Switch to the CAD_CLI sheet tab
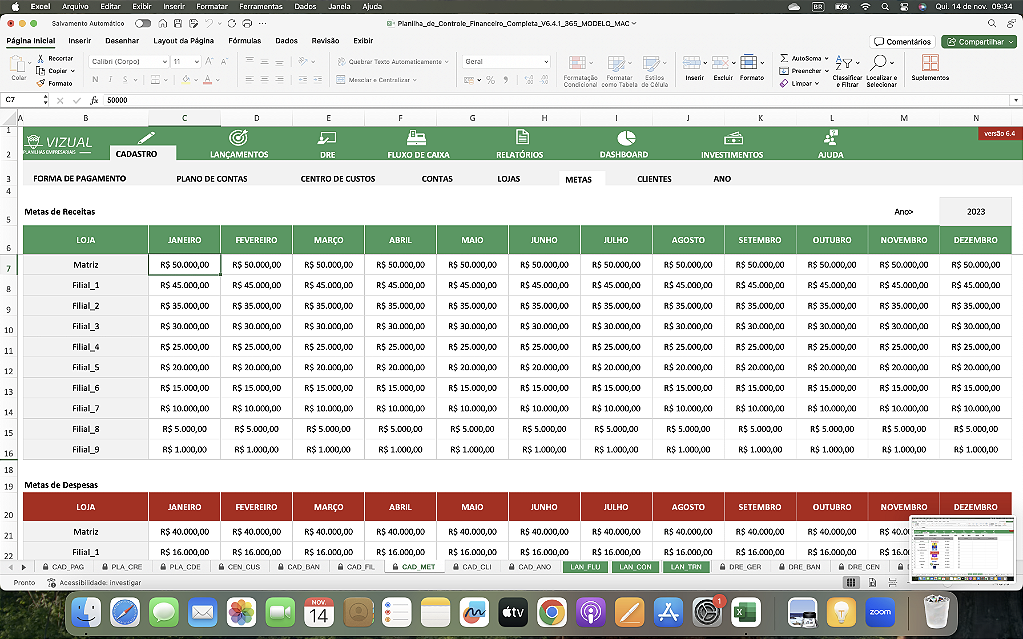 coord(474,567)
